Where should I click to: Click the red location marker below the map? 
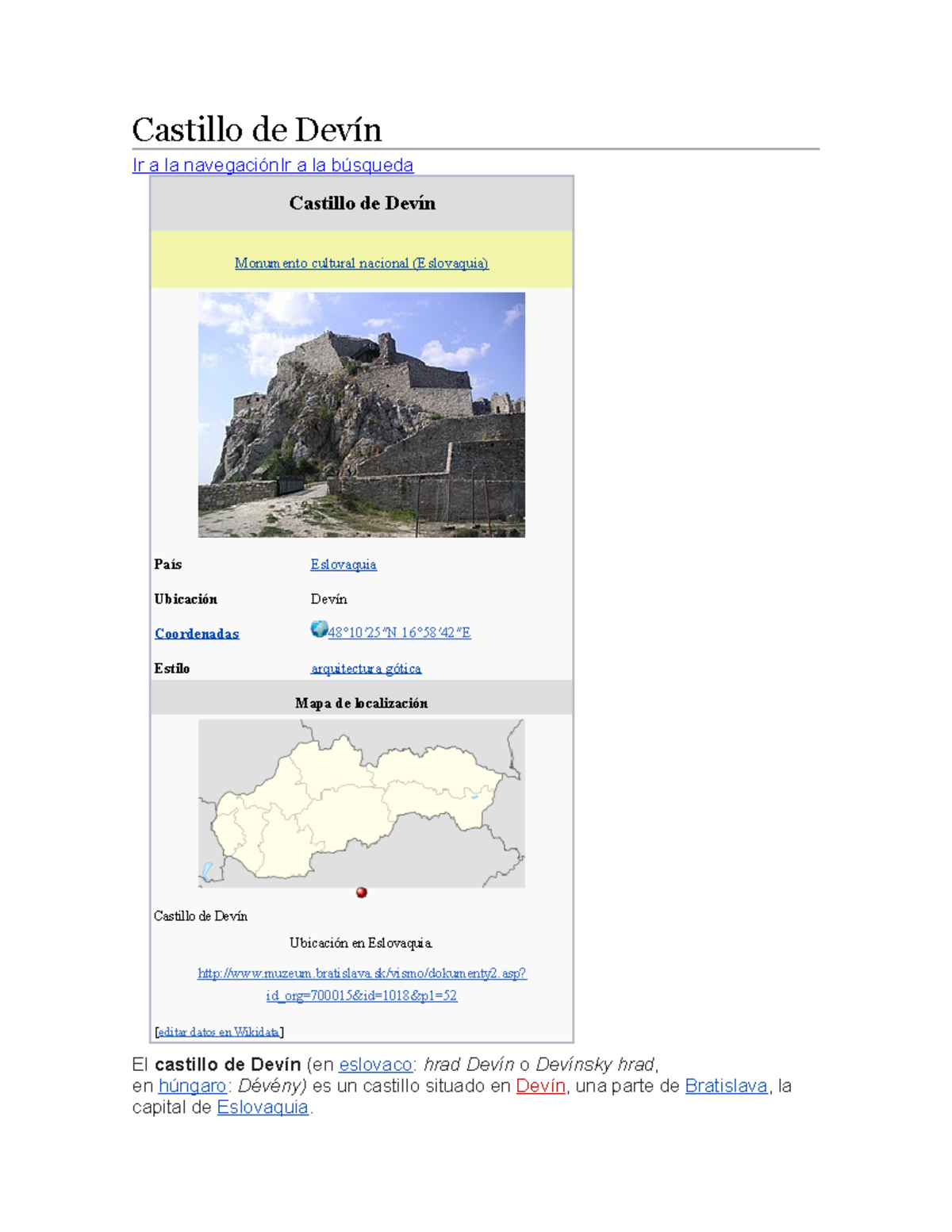pos(362,892)
